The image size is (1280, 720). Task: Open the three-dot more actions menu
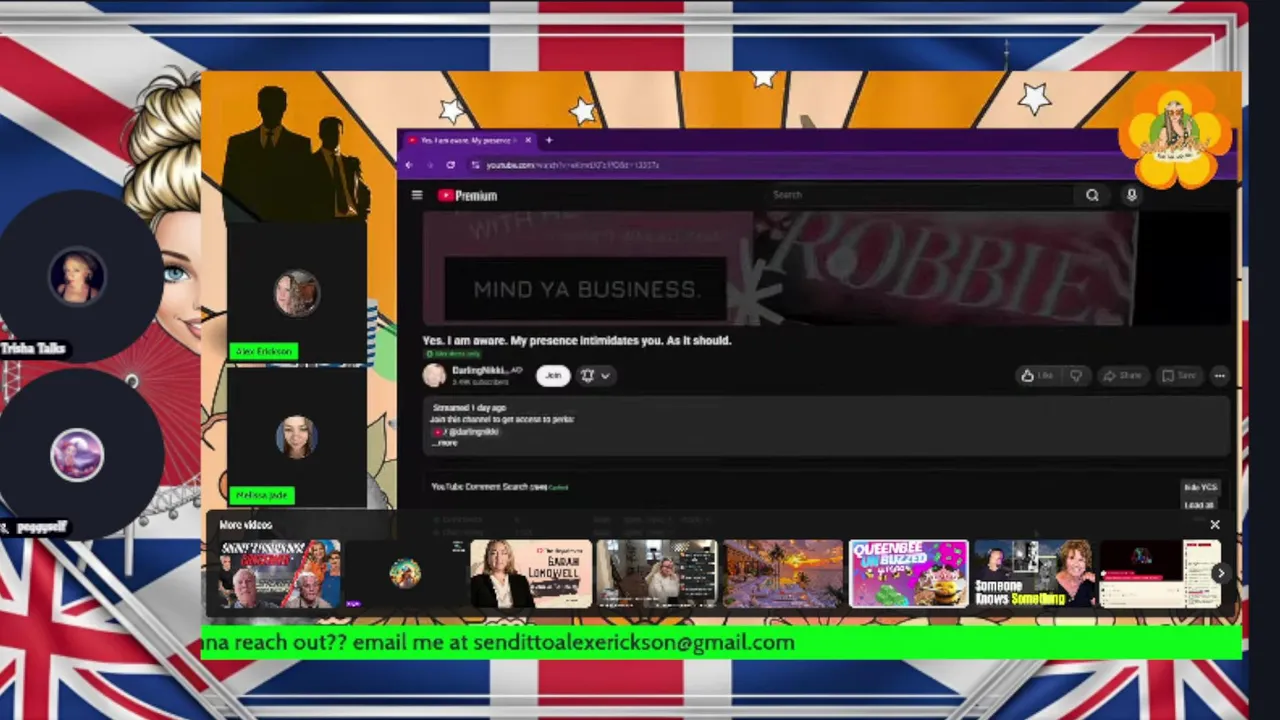pyautogui.click(x=1219, y=375)
